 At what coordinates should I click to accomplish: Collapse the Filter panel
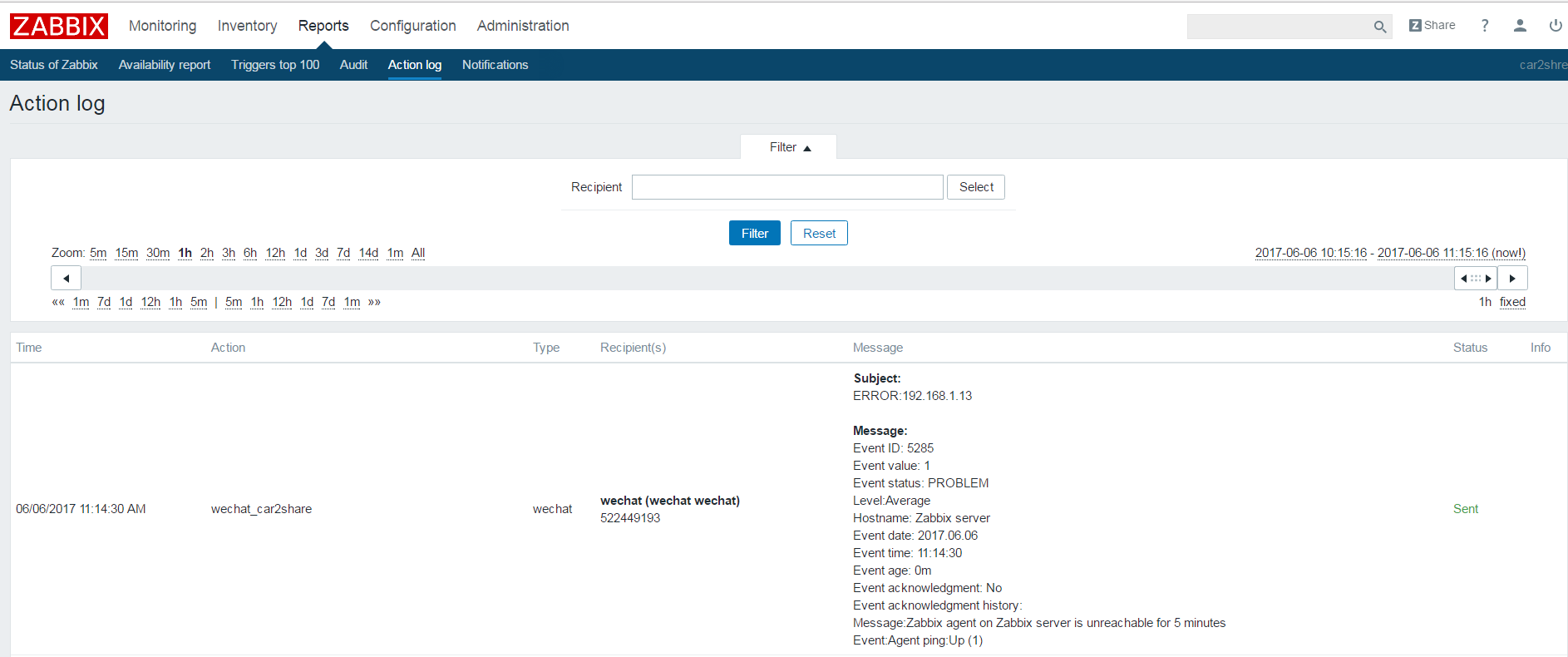[788, 147]
